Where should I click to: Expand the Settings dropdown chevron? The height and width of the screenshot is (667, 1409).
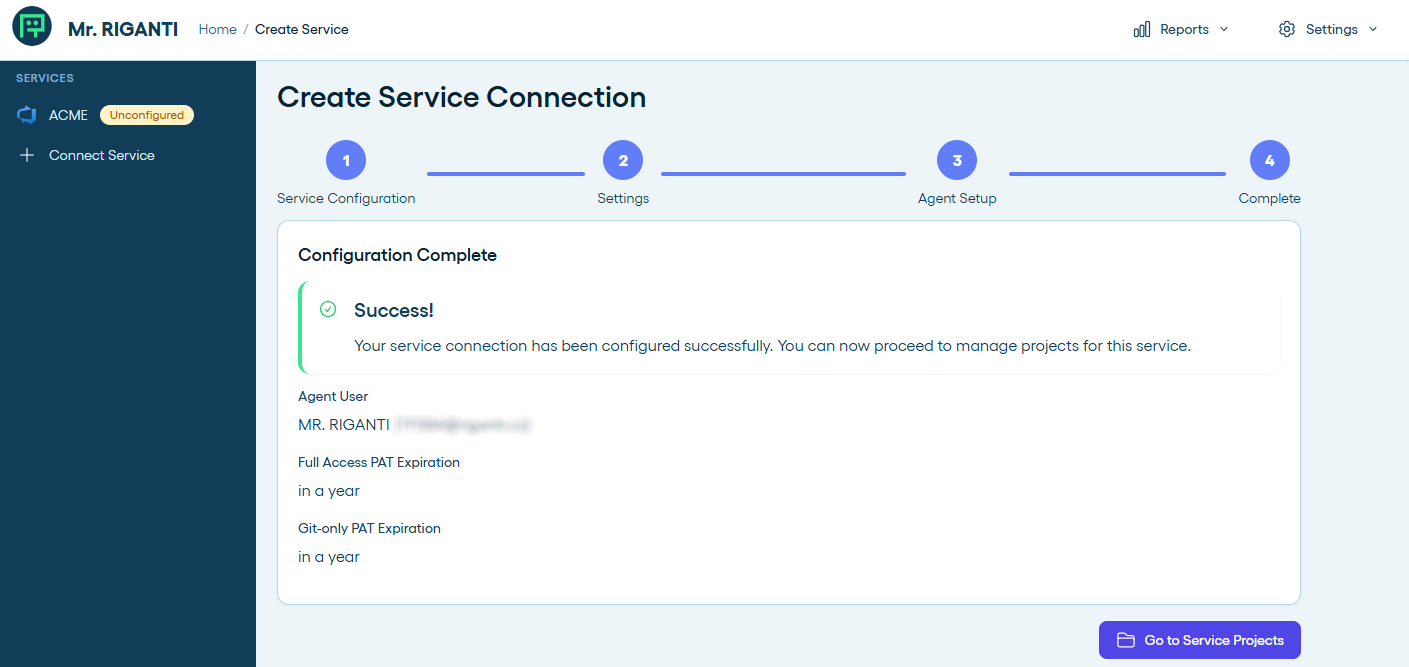point(1373,30)
